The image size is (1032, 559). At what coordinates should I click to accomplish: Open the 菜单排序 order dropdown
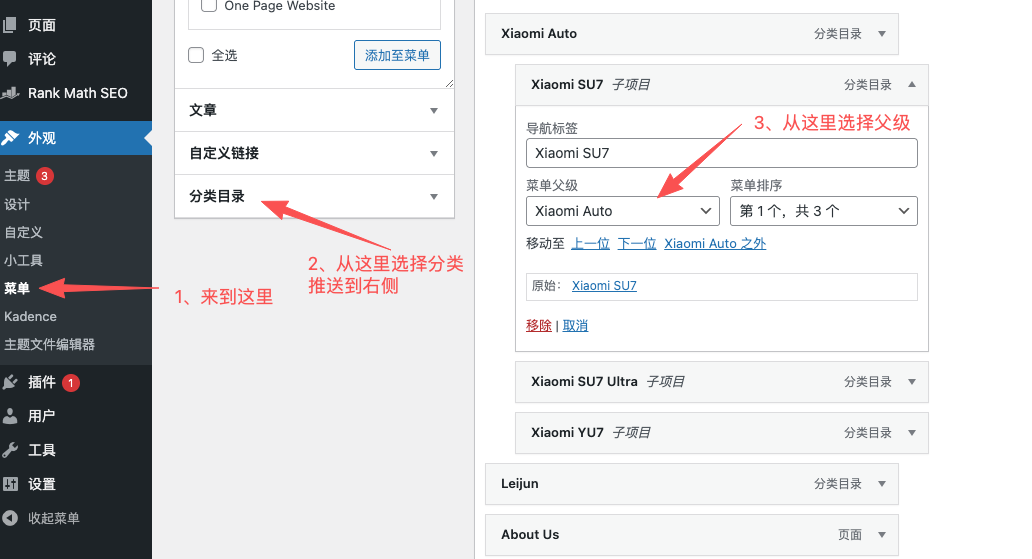click(x=823, y=211)
